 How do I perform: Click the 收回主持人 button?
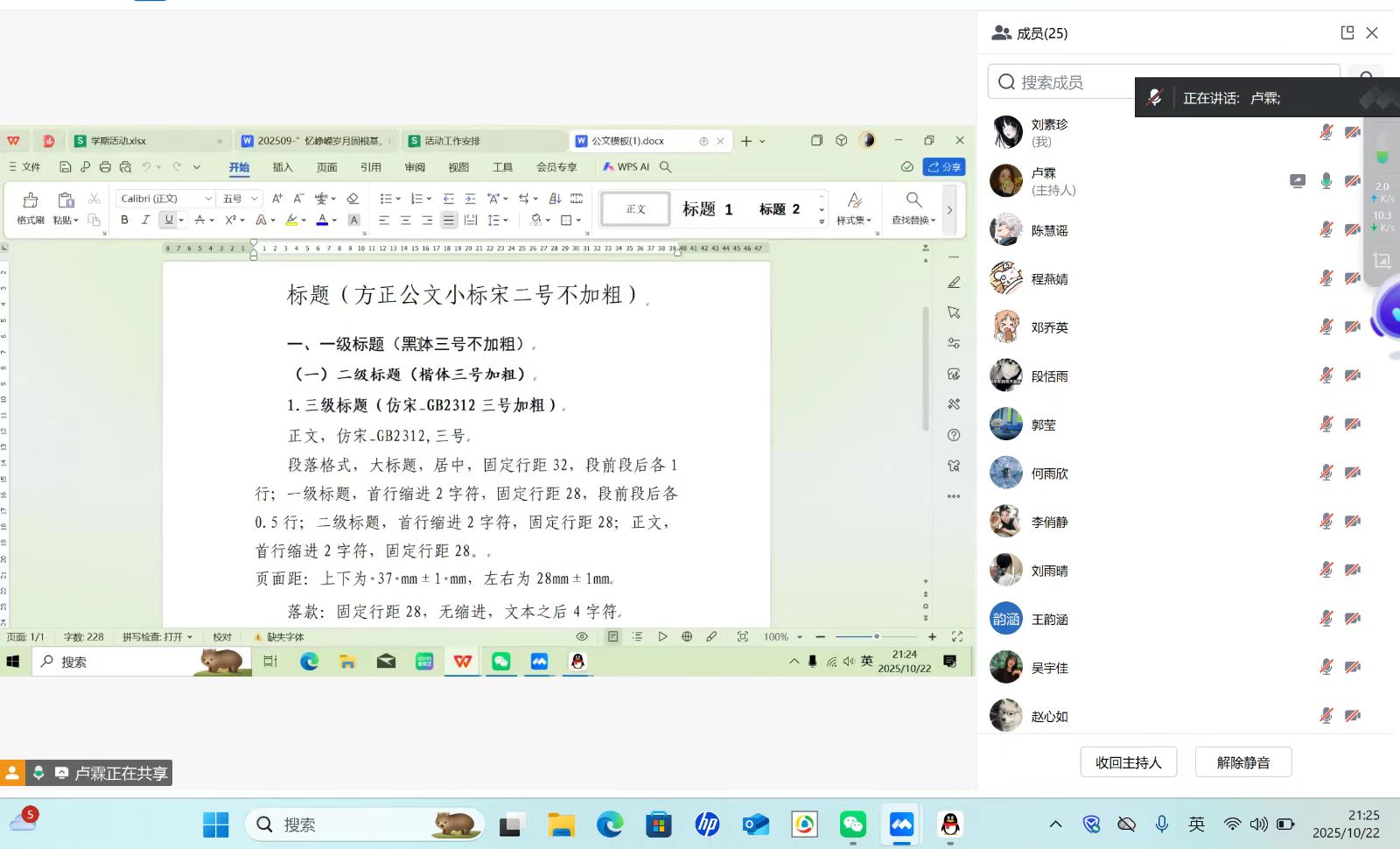pyautogui.click(x=1128, y=762)
